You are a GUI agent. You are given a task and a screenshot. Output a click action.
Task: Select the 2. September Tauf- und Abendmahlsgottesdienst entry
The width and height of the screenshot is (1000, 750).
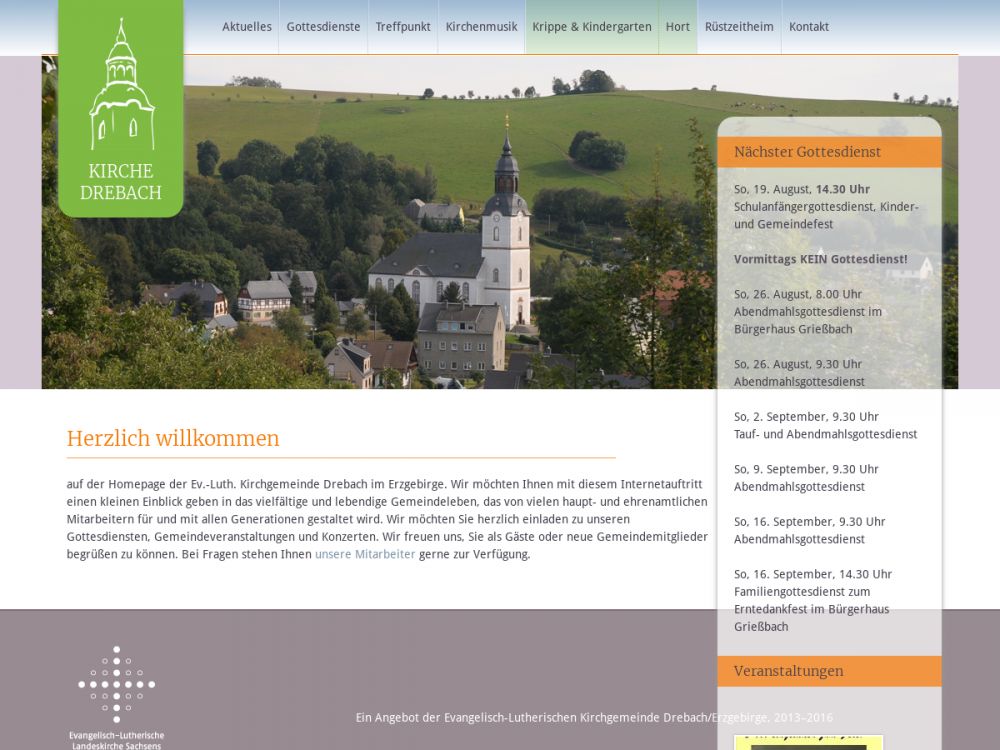point(825,426)
